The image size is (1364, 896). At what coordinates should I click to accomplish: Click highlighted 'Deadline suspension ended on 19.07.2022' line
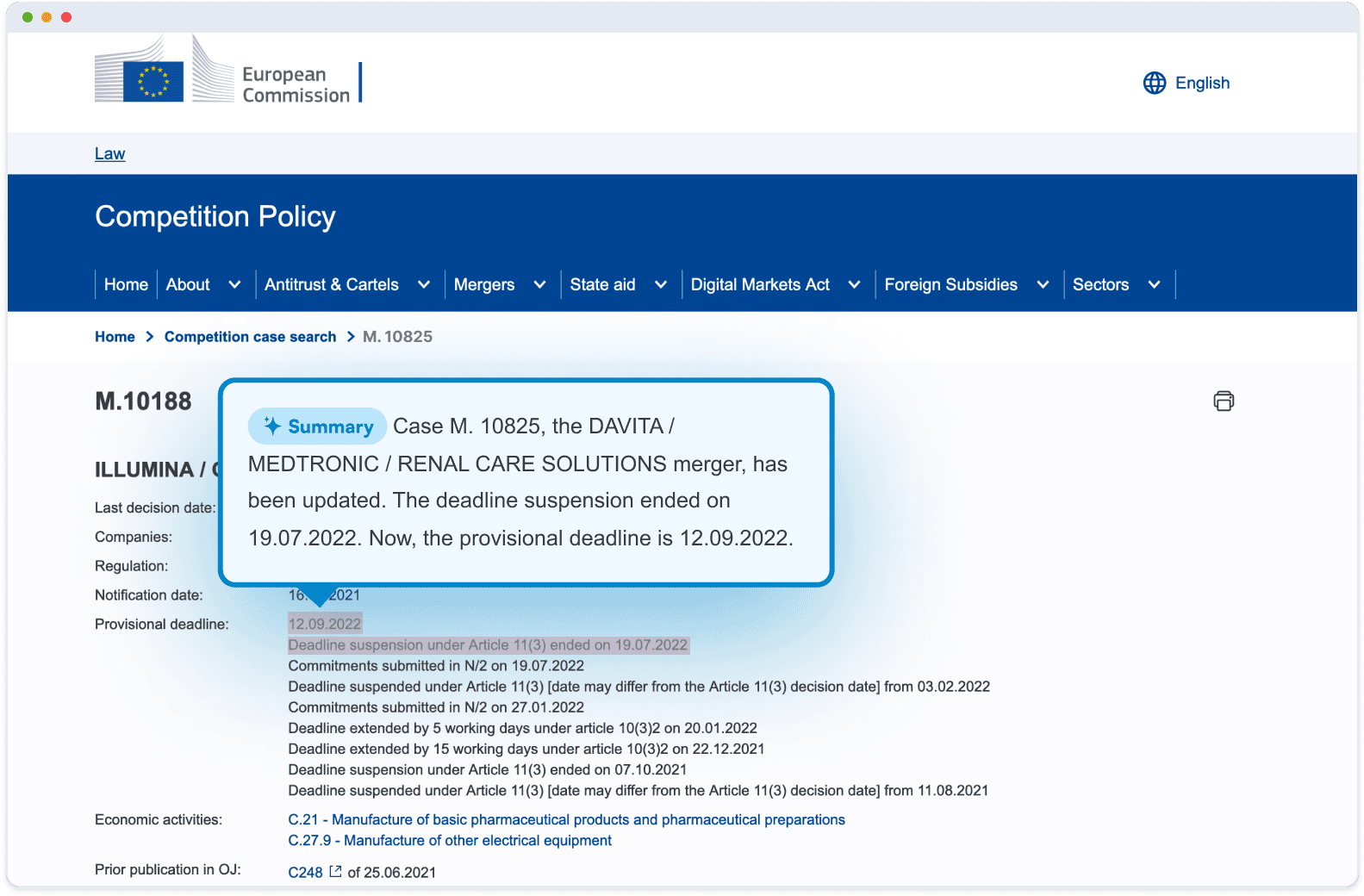click(488, 645)
